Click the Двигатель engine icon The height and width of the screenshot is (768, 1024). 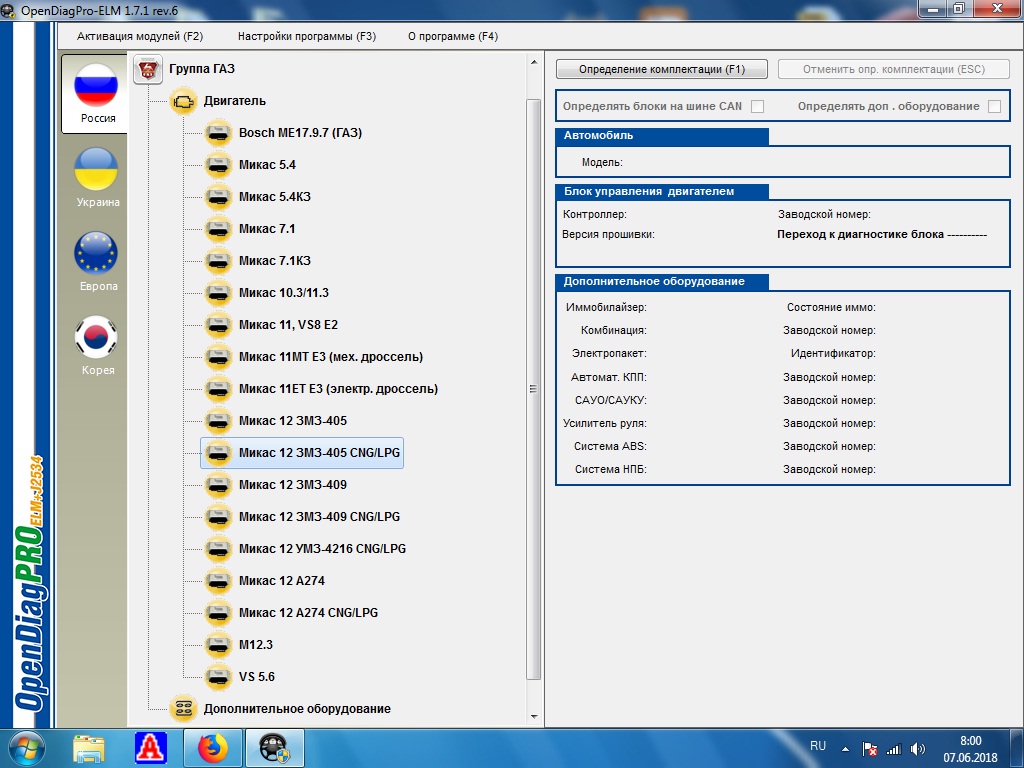pyautogui.click(x=184, y=101)
